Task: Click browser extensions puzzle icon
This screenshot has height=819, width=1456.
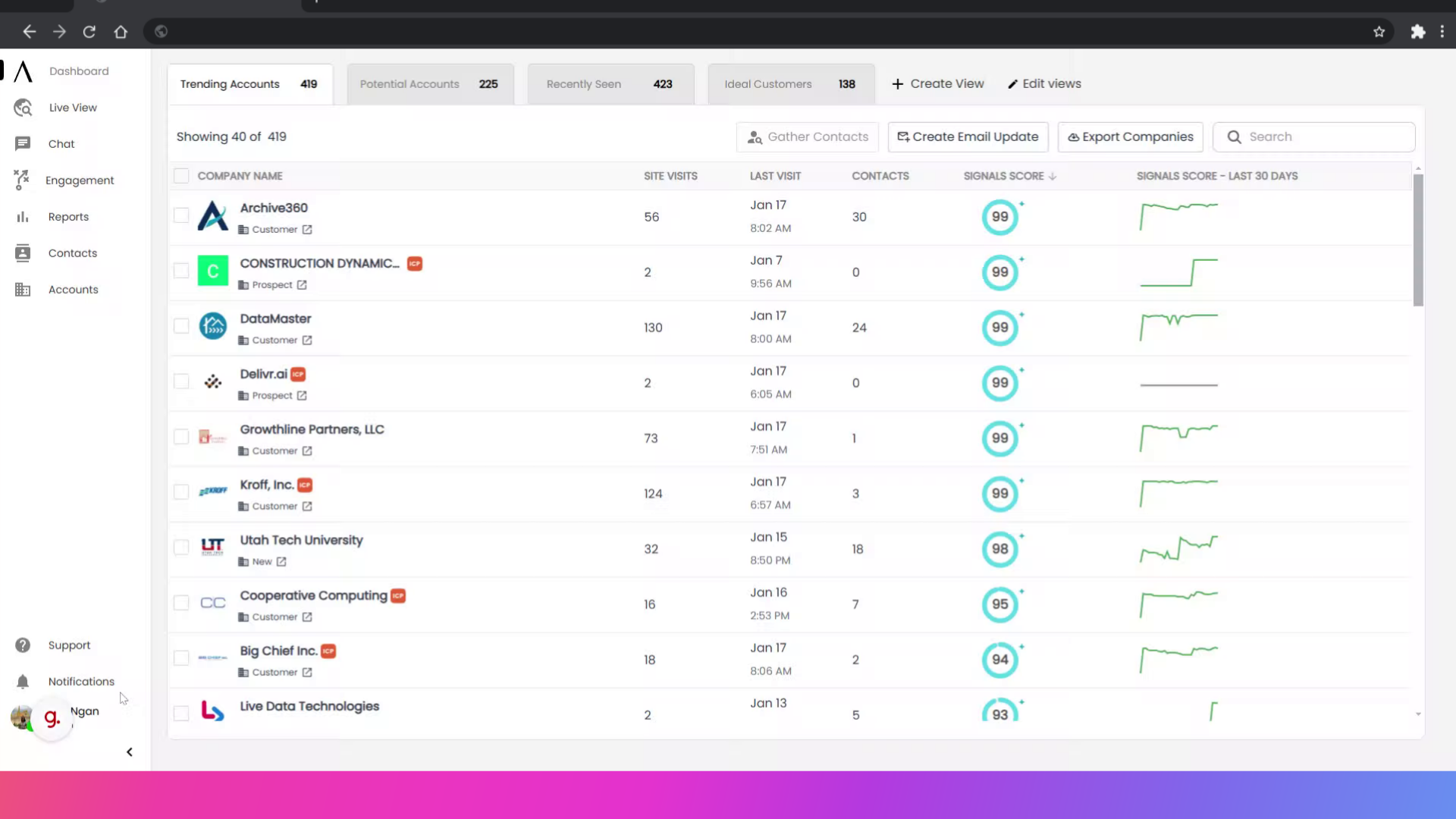Action: [1417, 32]
